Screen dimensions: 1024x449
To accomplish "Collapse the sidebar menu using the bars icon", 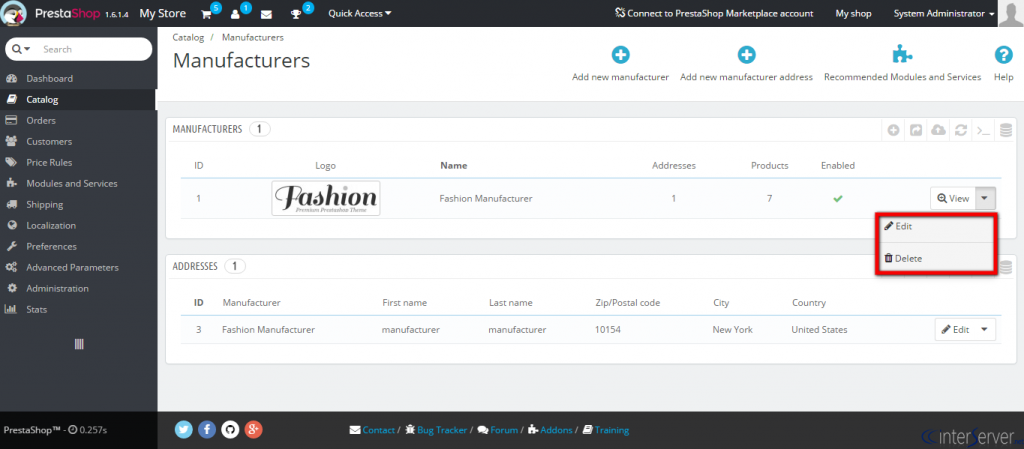I will click(x=79, y=345).
